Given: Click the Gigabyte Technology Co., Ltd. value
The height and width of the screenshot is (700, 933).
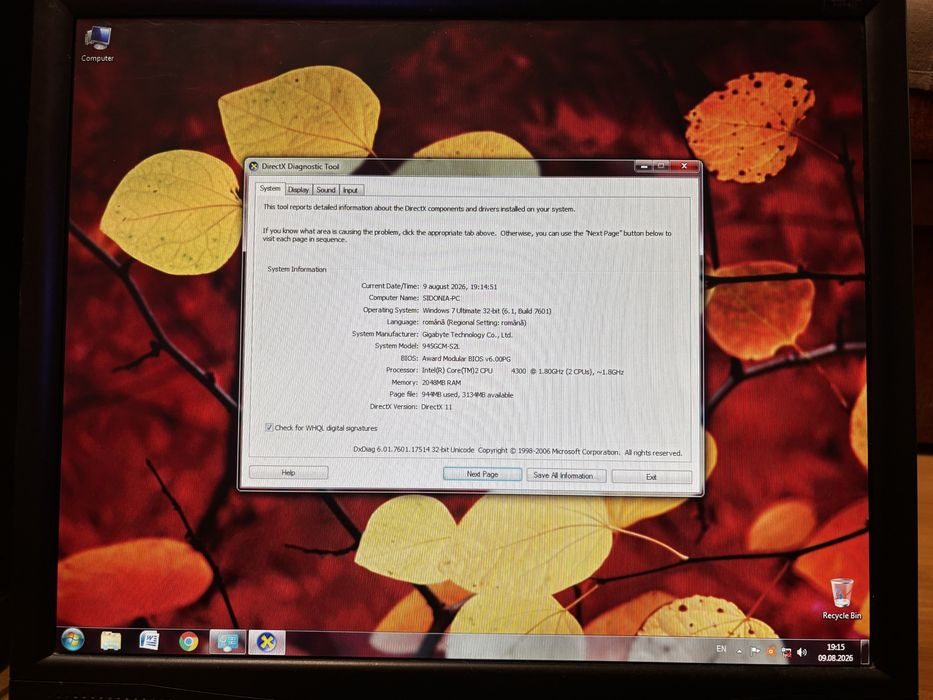Looking at the screenshot, I should pos(467,335).
